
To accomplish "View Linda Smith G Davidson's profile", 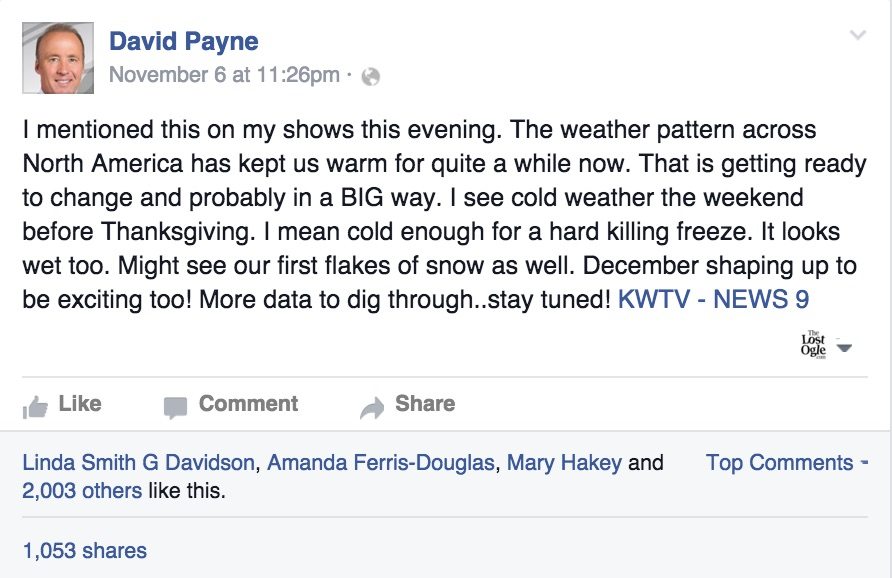I will [140, 463].
